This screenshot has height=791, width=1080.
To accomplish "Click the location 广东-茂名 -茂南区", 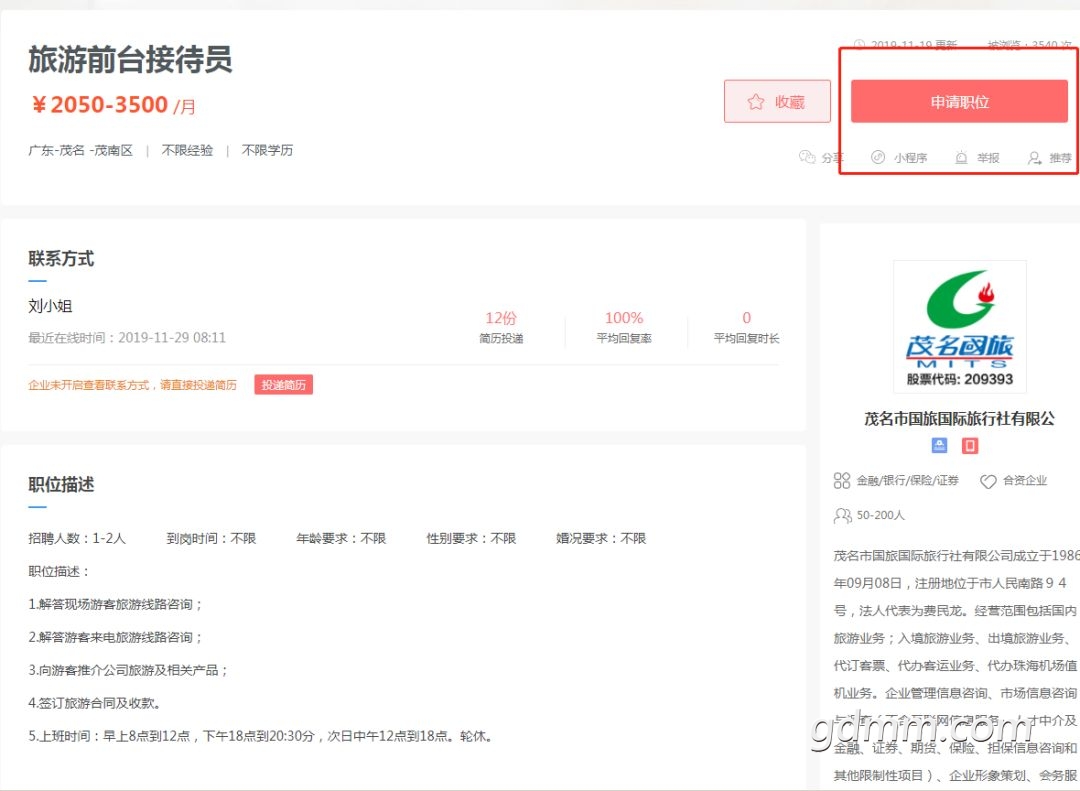I will (x=81, y=150).
